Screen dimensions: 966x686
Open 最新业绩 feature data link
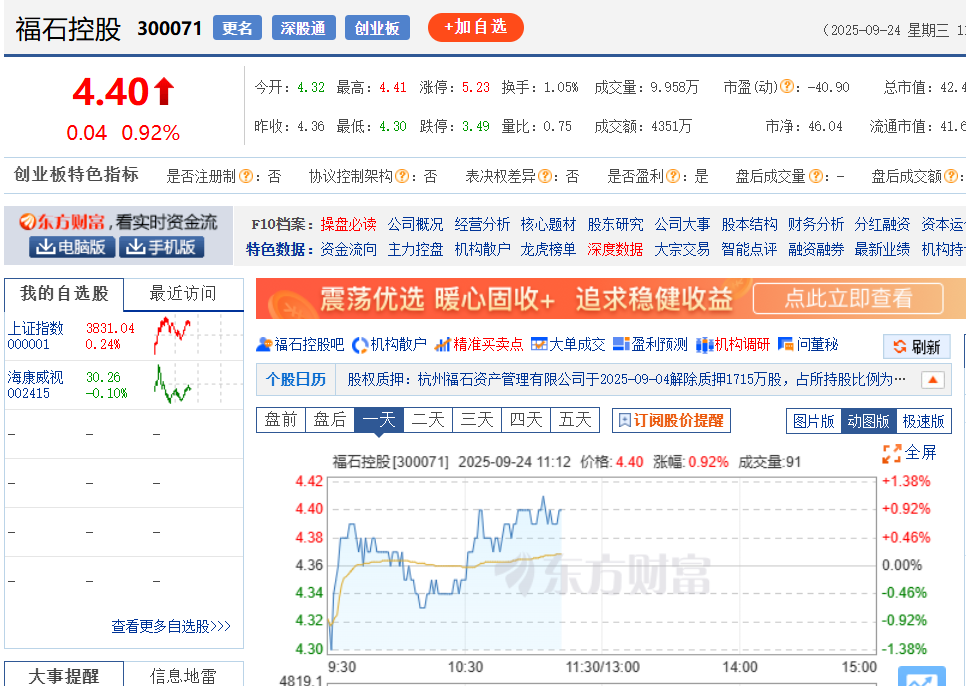(x=882, y=249)
